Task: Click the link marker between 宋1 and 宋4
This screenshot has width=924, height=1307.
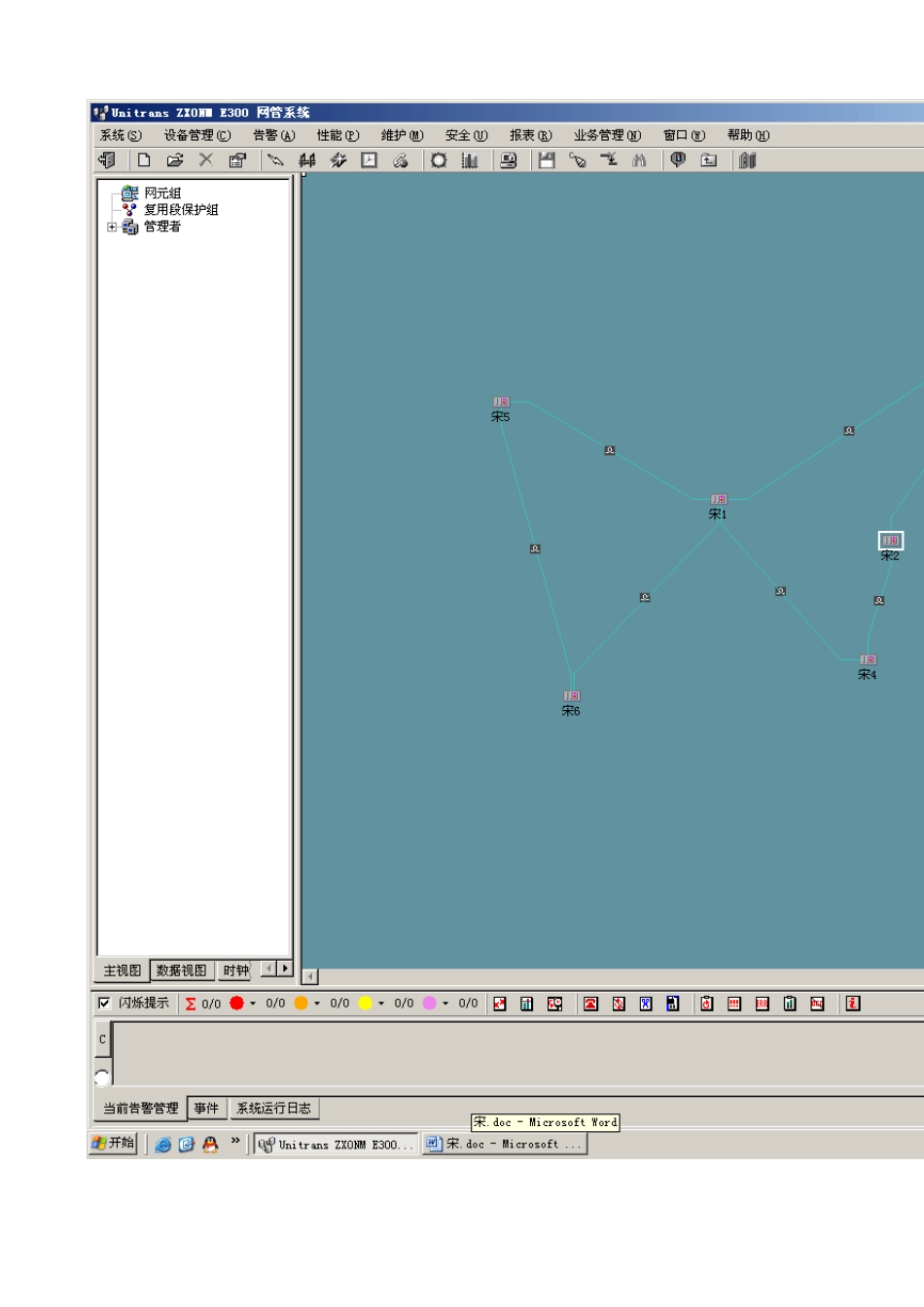Action: (x=780, y=590)
